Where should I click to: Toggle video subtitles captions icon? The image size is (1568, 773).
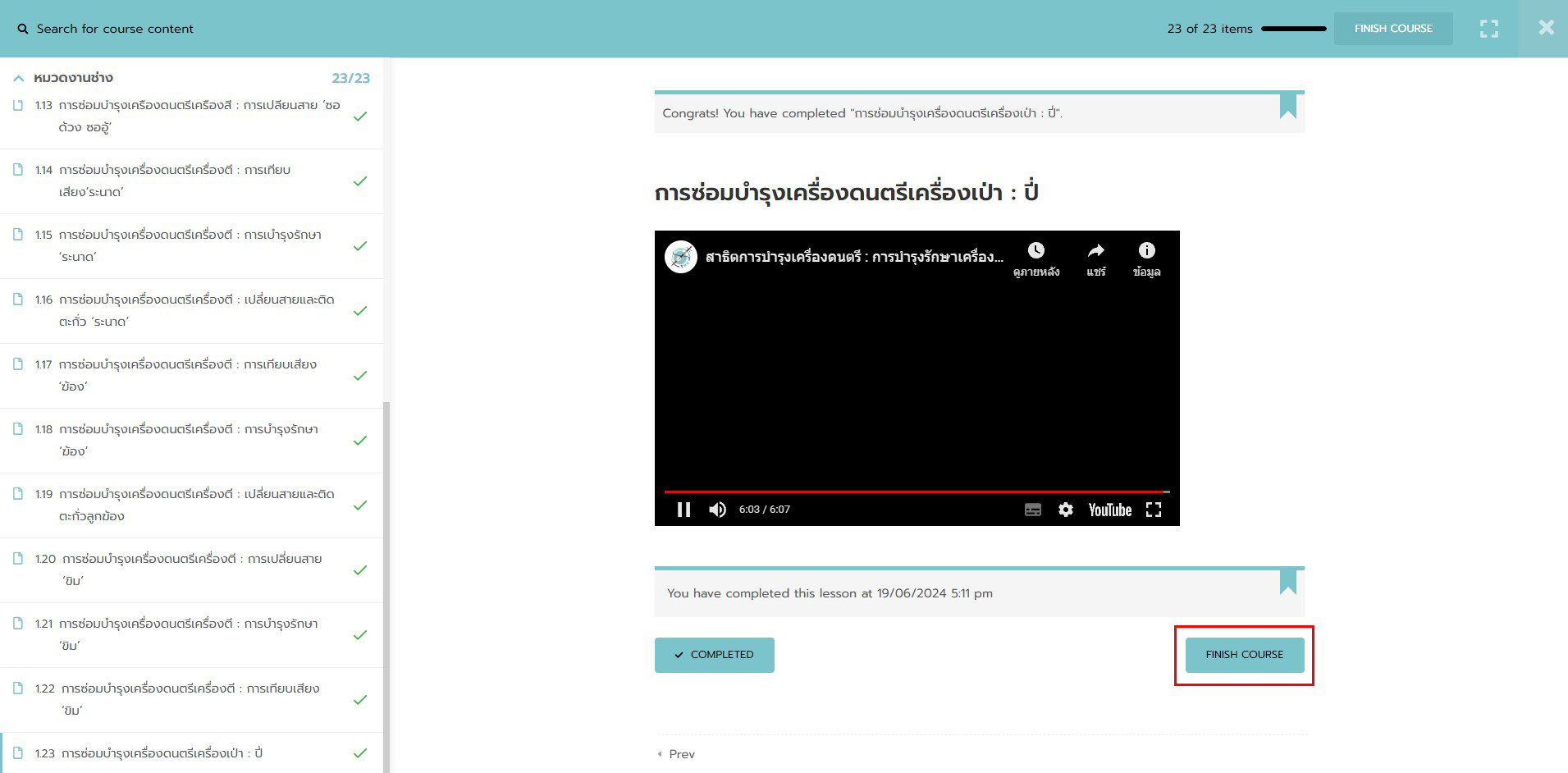point(1032,510)
